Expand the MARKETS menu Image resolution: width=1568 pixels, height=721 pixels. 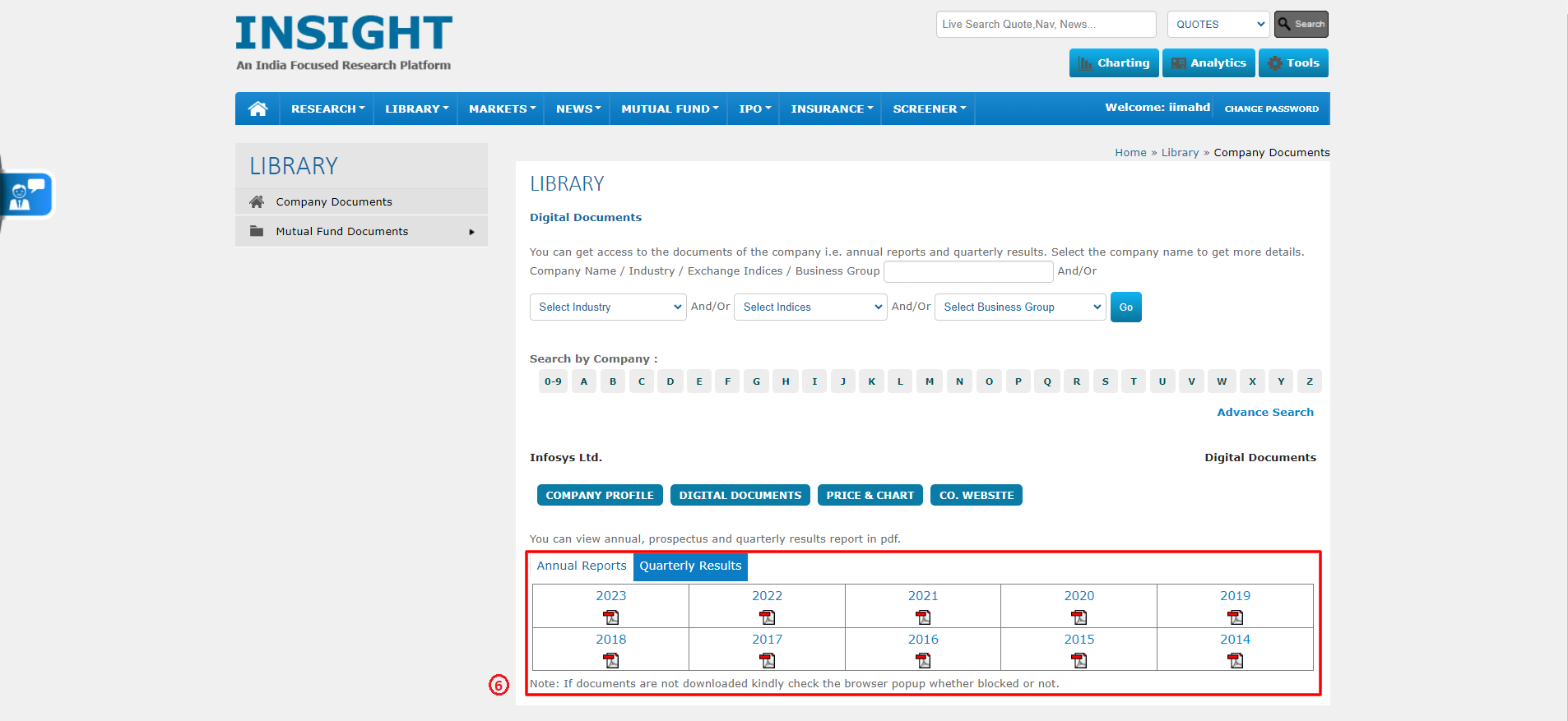pos(502,109)
